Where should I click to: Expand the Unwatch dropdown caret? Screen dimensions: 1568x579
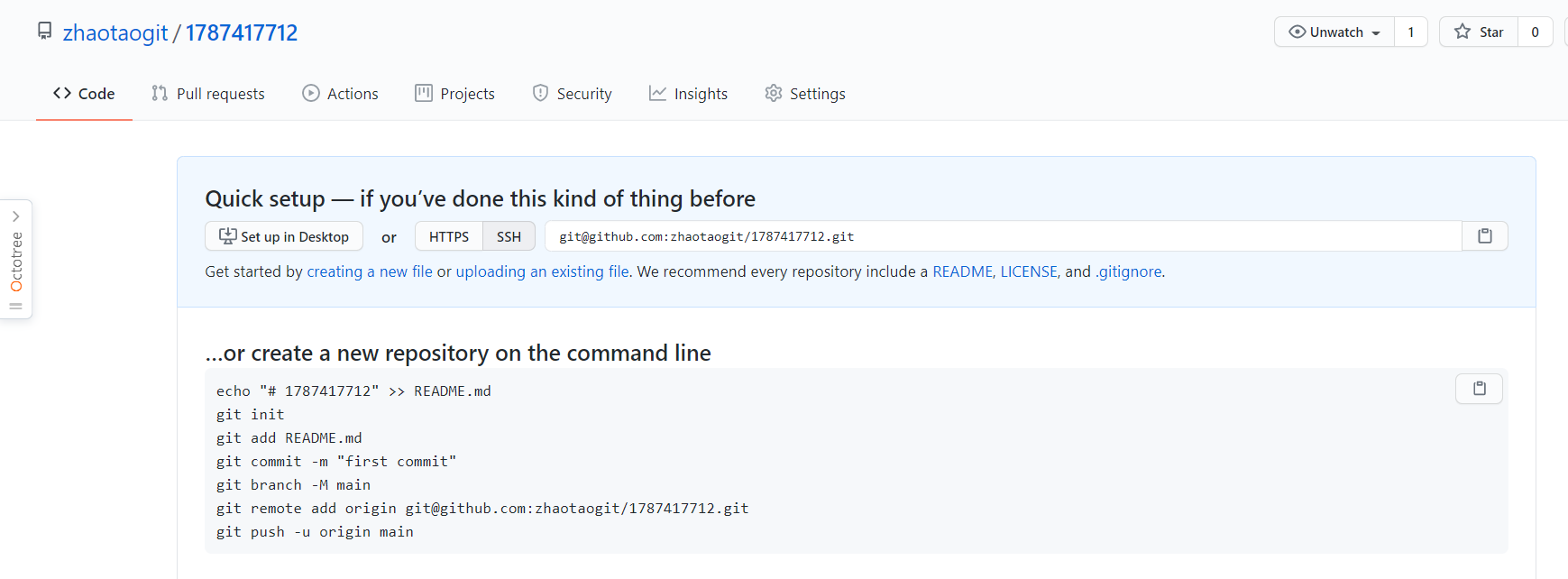(1376, 32)
